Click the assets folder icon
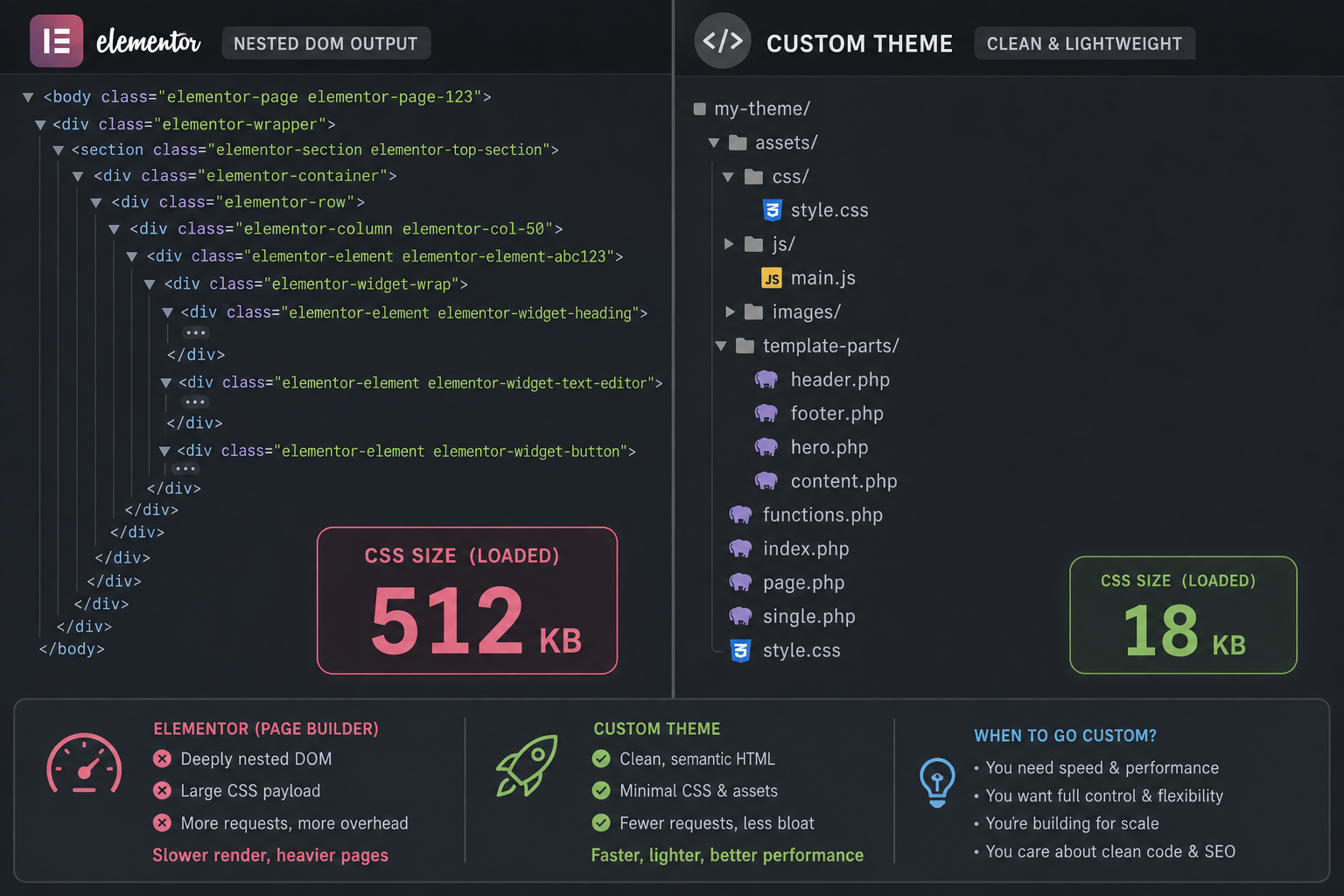 [738, 143]
